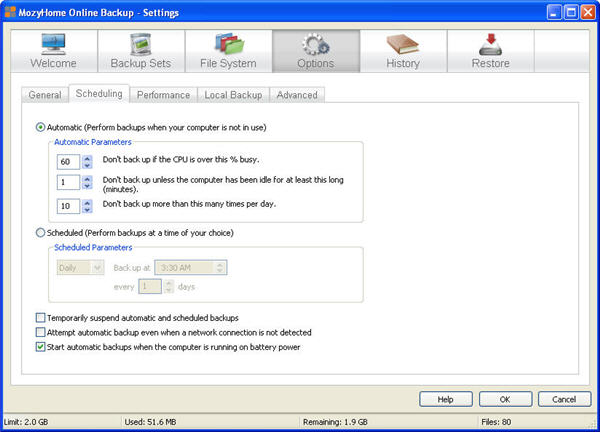Switch to the Local Backup tab
This screenshot has height=432, width=600.
tap(233, 95)
